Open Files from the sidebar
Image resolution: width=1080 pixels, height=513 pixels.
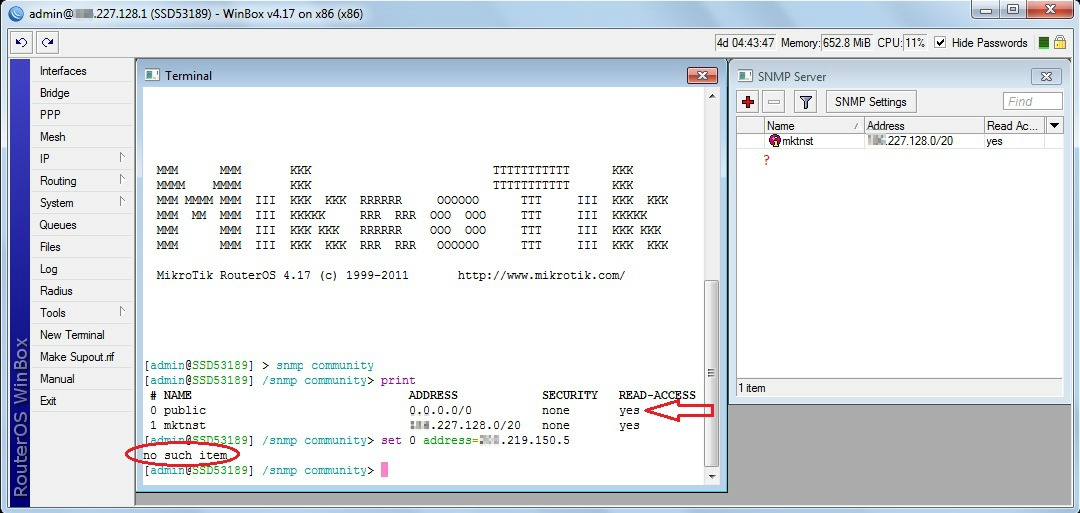coord(81,247)
